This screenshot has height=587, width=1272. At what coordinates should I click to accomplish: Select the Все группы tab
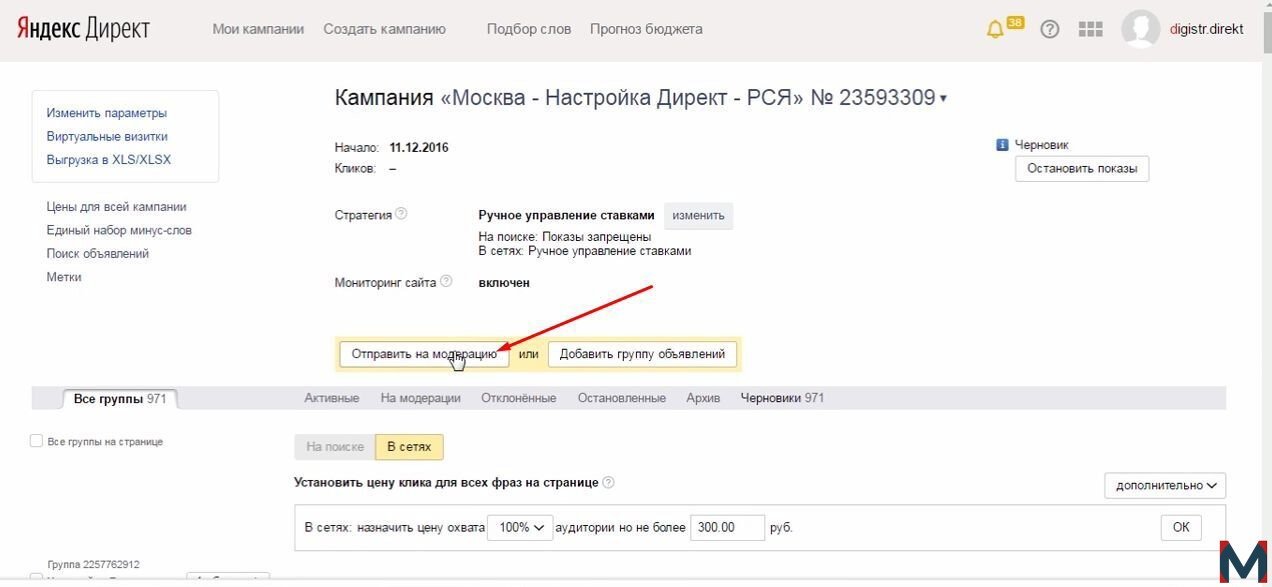pos(120,399)
